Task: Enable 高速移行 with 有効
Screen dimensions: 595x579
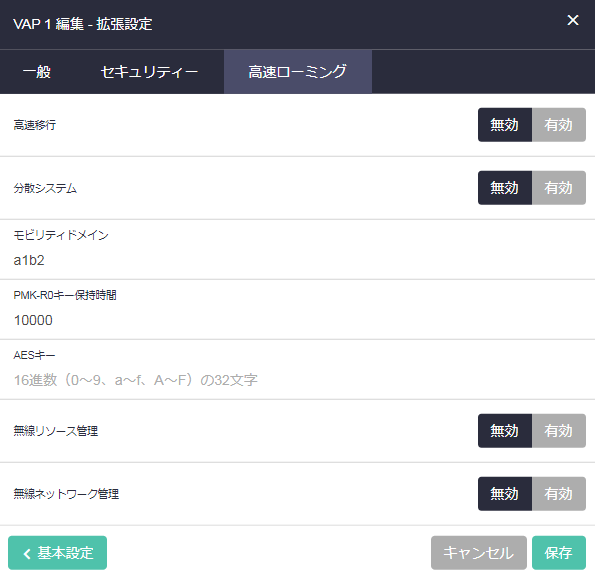Action: point(559,125)
